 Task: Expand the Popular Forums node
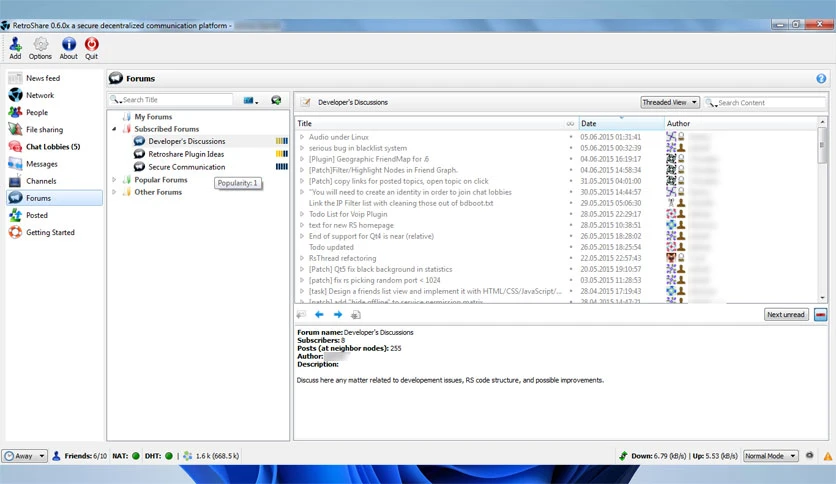114,180
